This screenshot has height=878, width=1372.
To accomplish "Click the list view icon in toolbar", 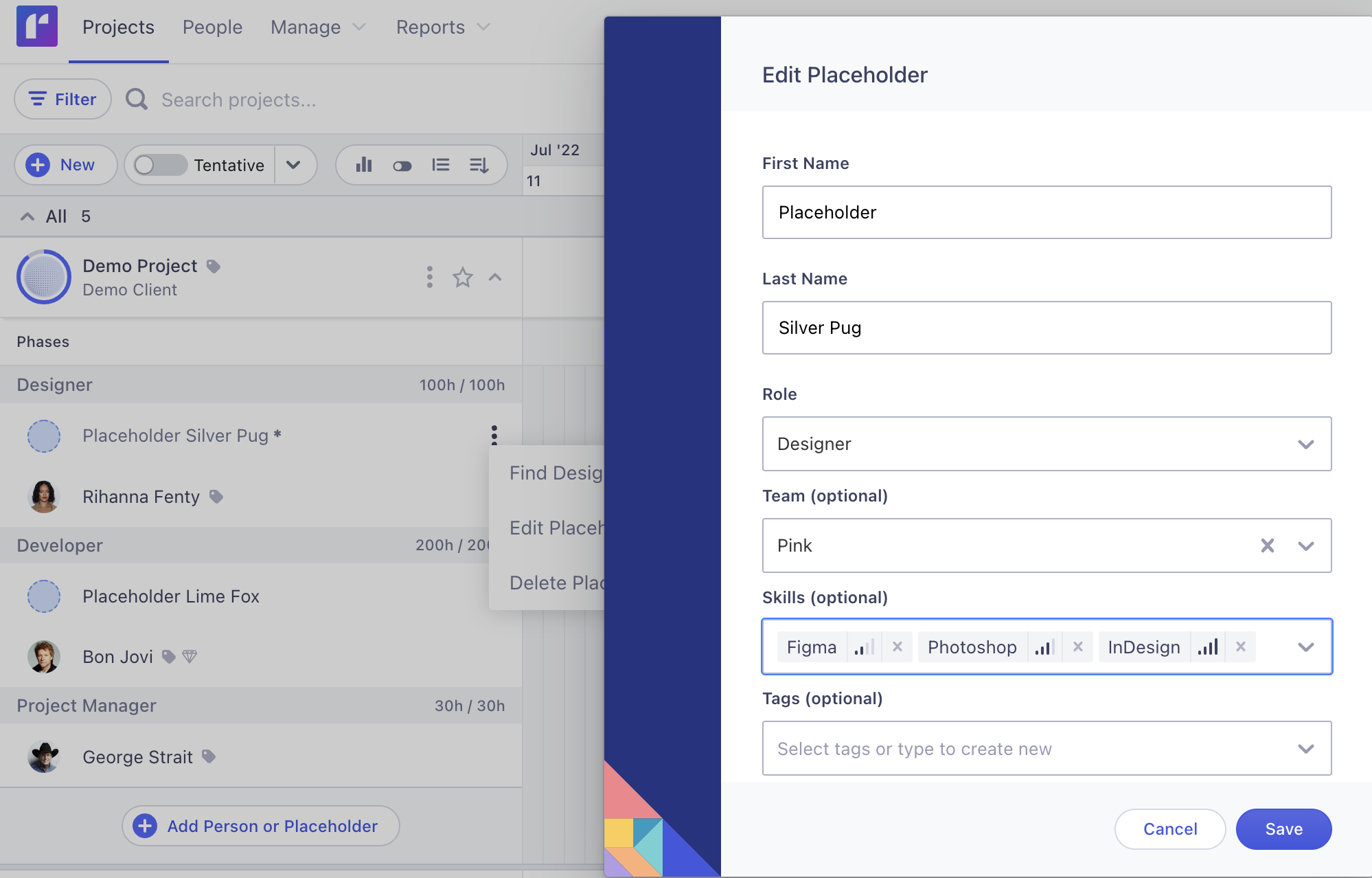I will (441, 165).
